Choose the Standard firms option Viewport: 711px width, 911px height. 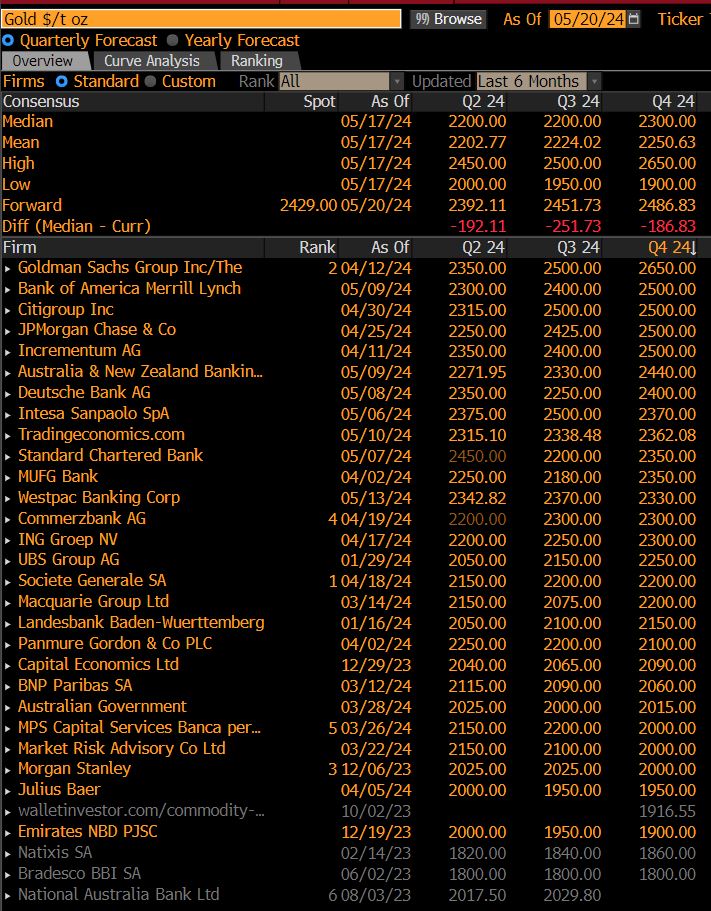tap(62, 81)
